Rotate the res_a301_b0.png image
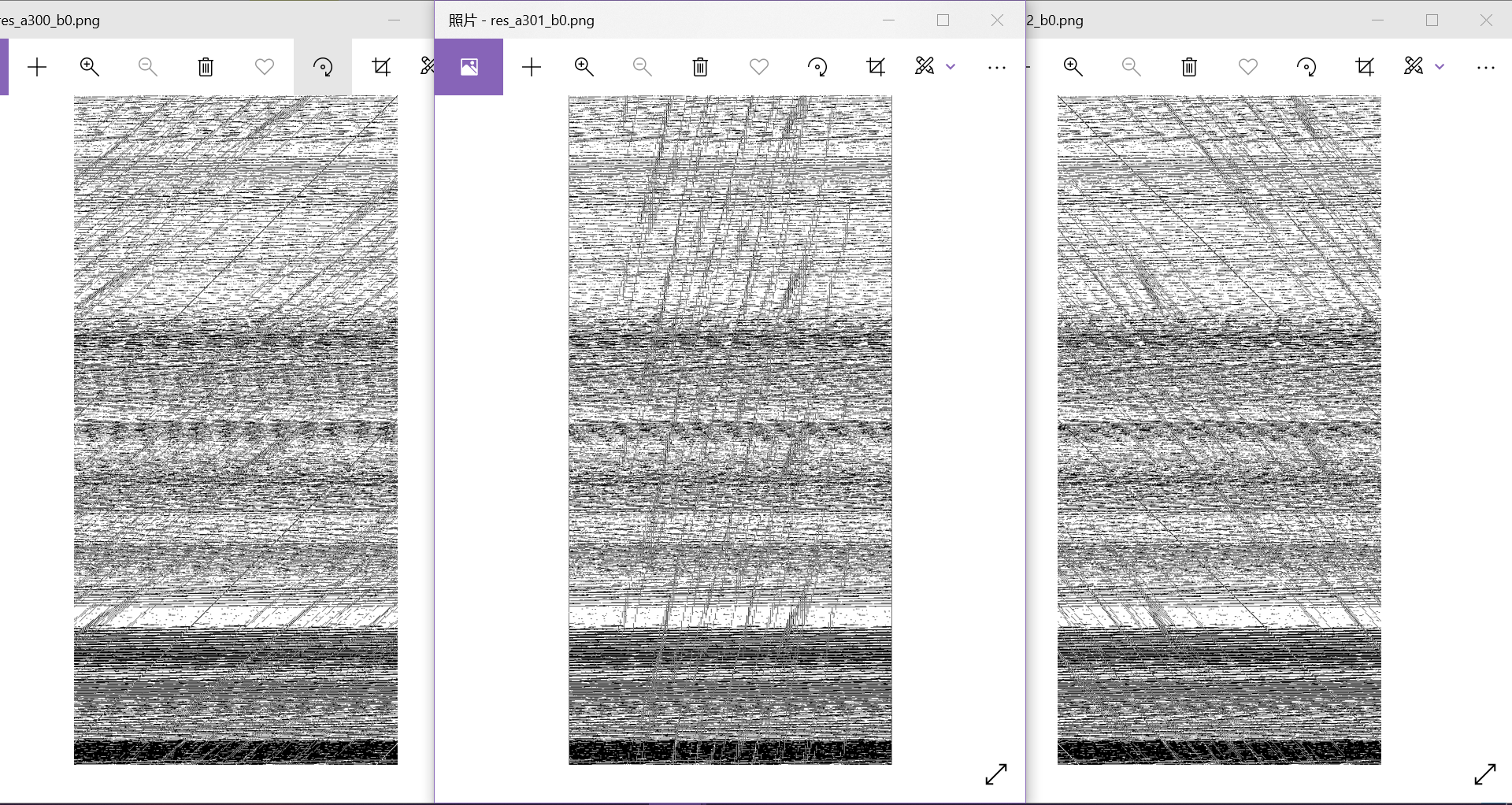 pos(817,67)
